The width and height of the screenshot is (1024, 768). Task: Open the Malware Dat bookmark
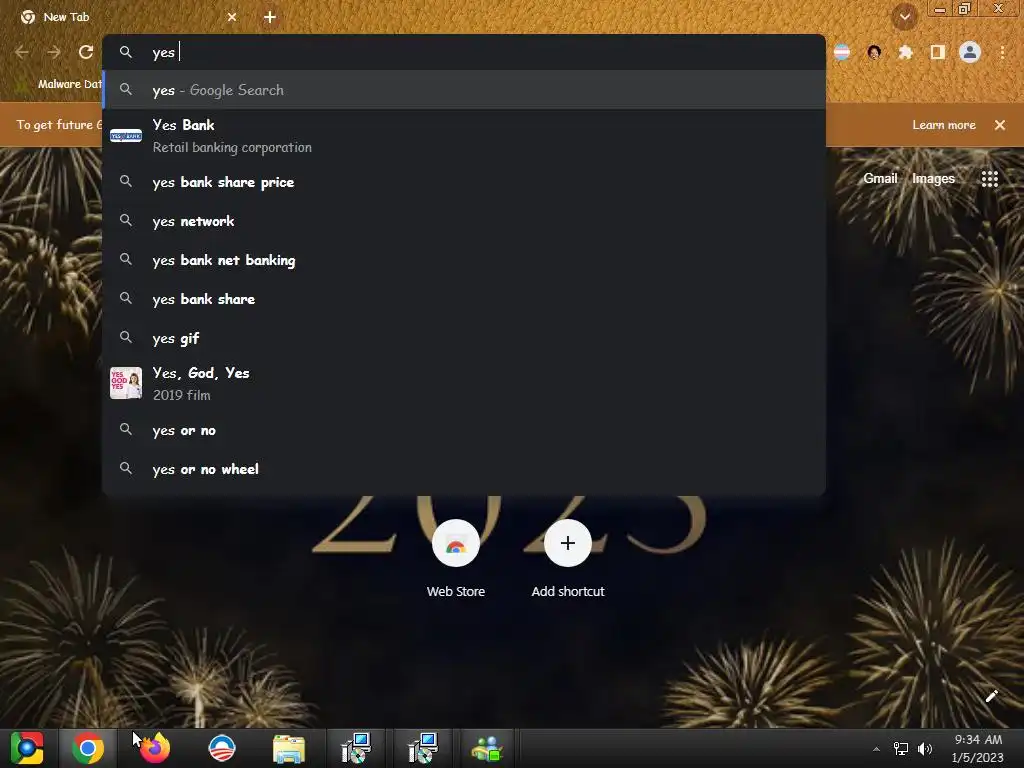point(59,84)
